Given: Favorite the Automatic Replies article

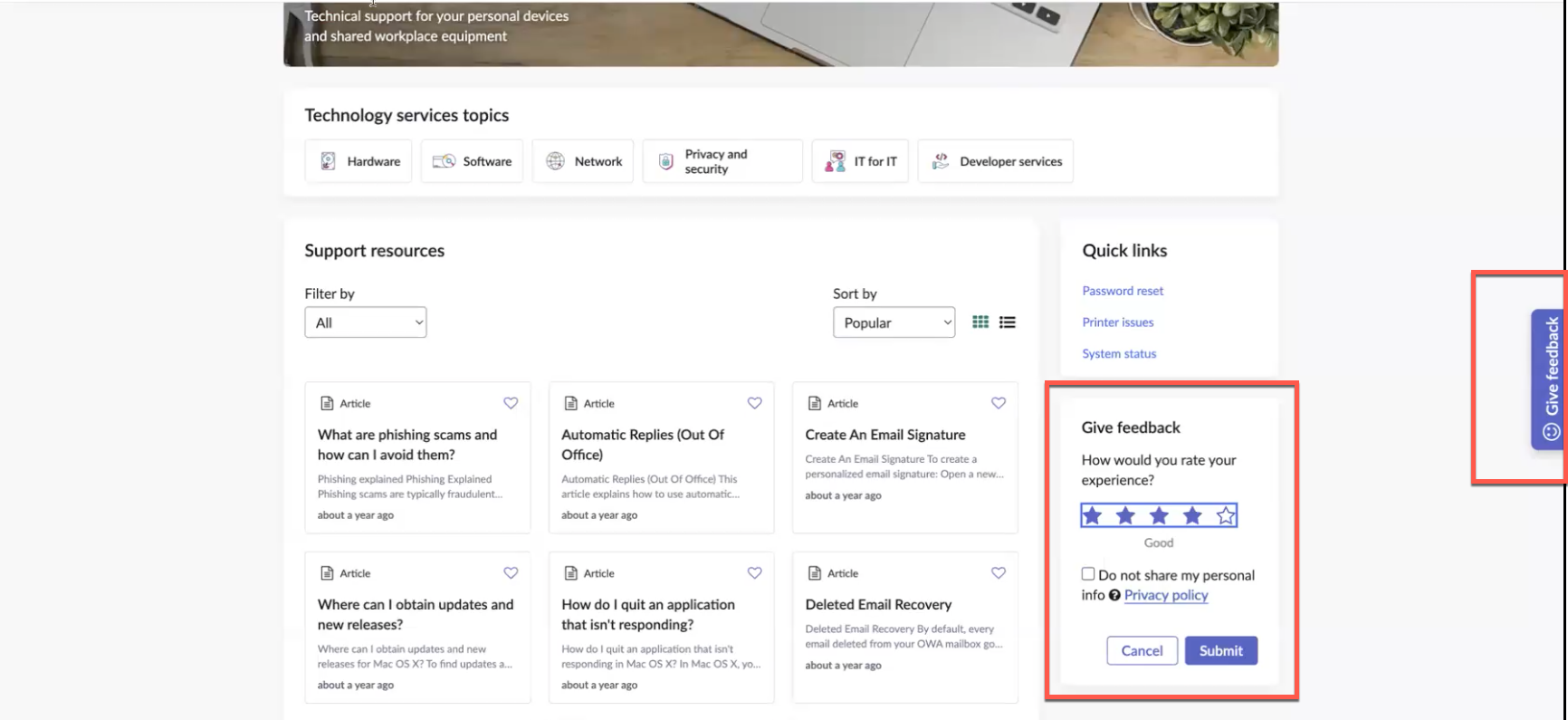Looking at the screenshot, I should (x=754, y=403).
